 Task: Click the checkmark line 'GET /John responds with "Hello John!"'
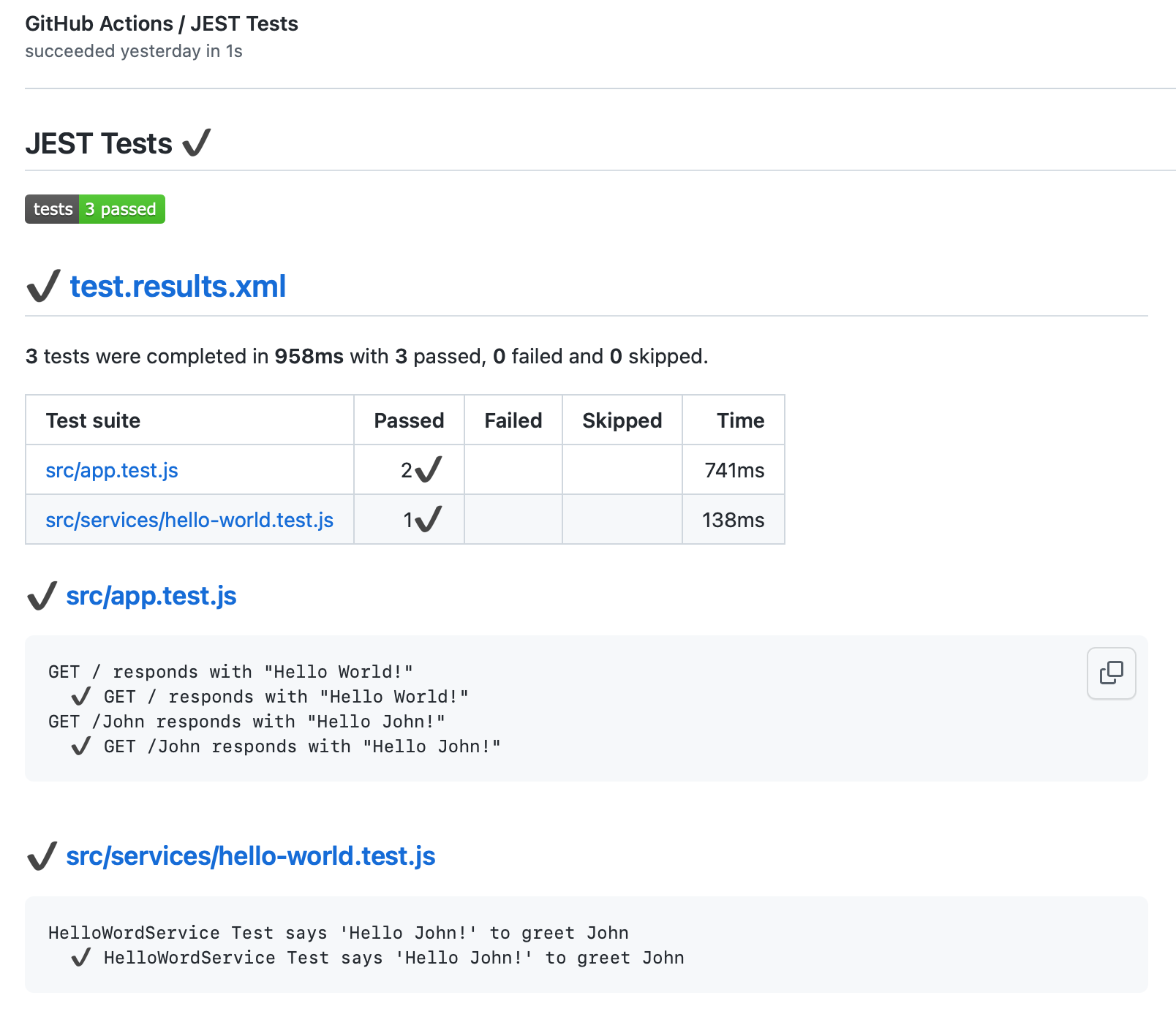click(x=286, y=746)
